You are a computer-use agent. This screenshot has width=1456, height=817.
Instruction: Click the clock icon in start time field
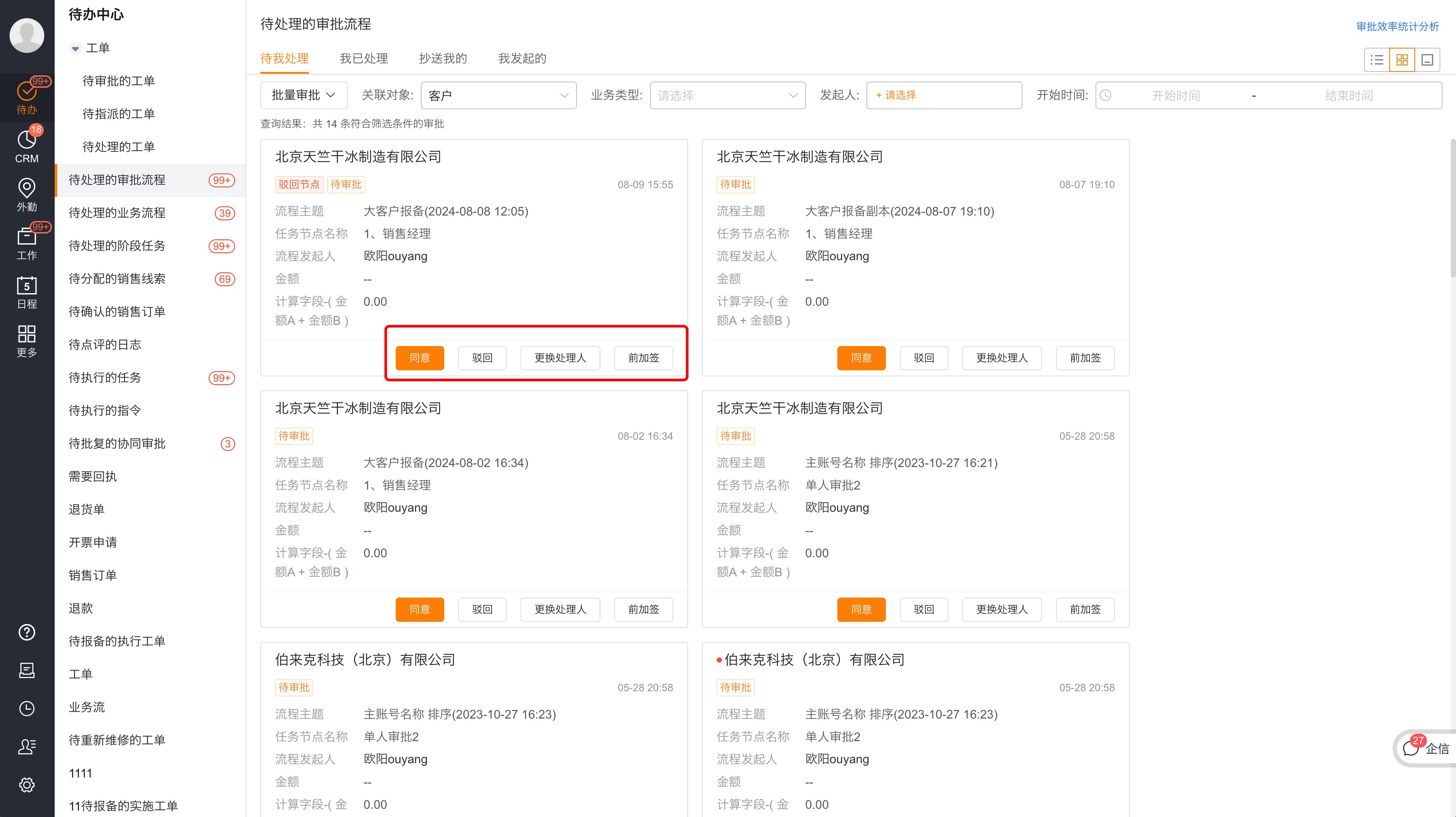coord(1105,95)
